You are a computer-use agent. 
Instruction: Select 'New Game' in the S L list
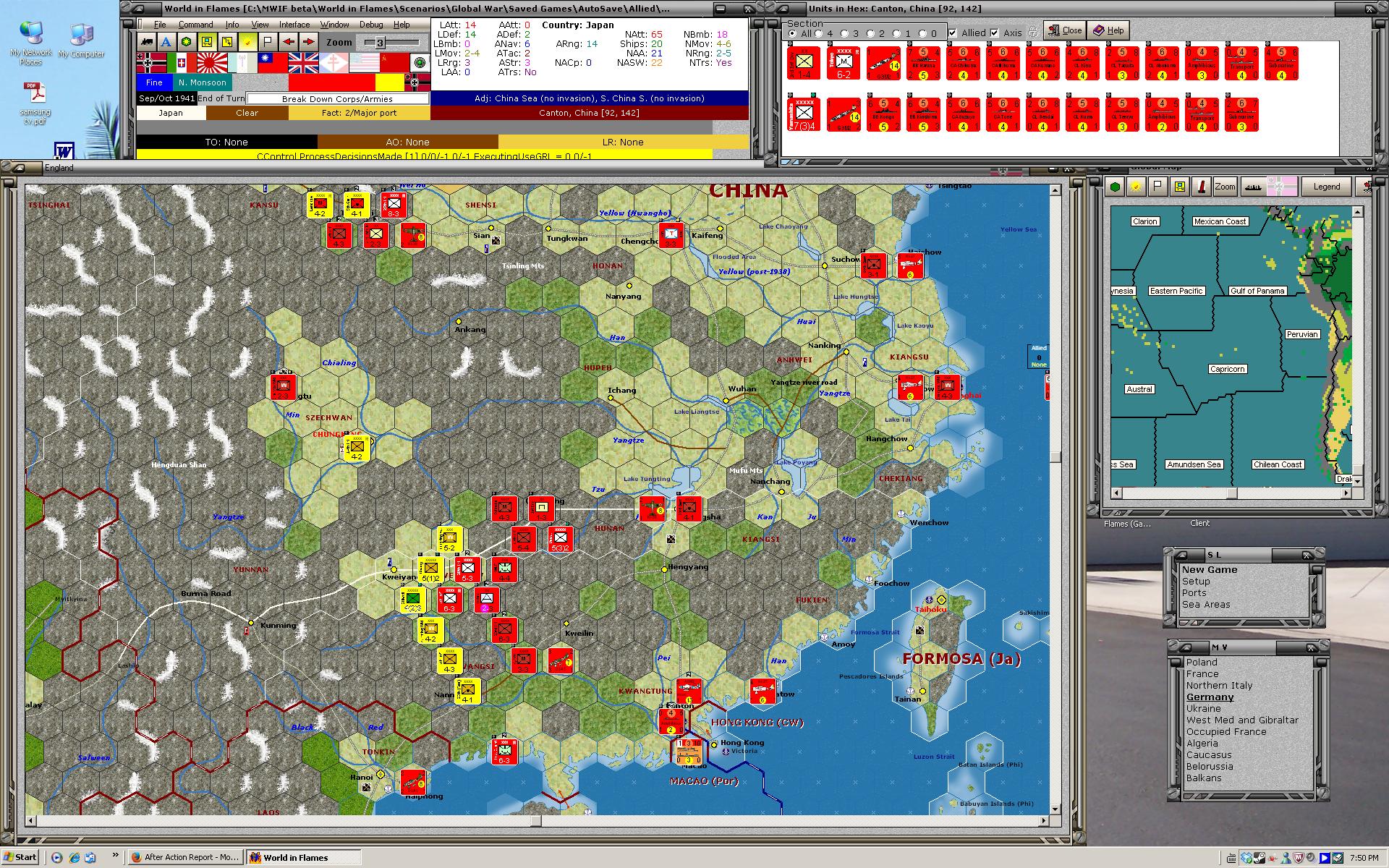coord(1210,569)
